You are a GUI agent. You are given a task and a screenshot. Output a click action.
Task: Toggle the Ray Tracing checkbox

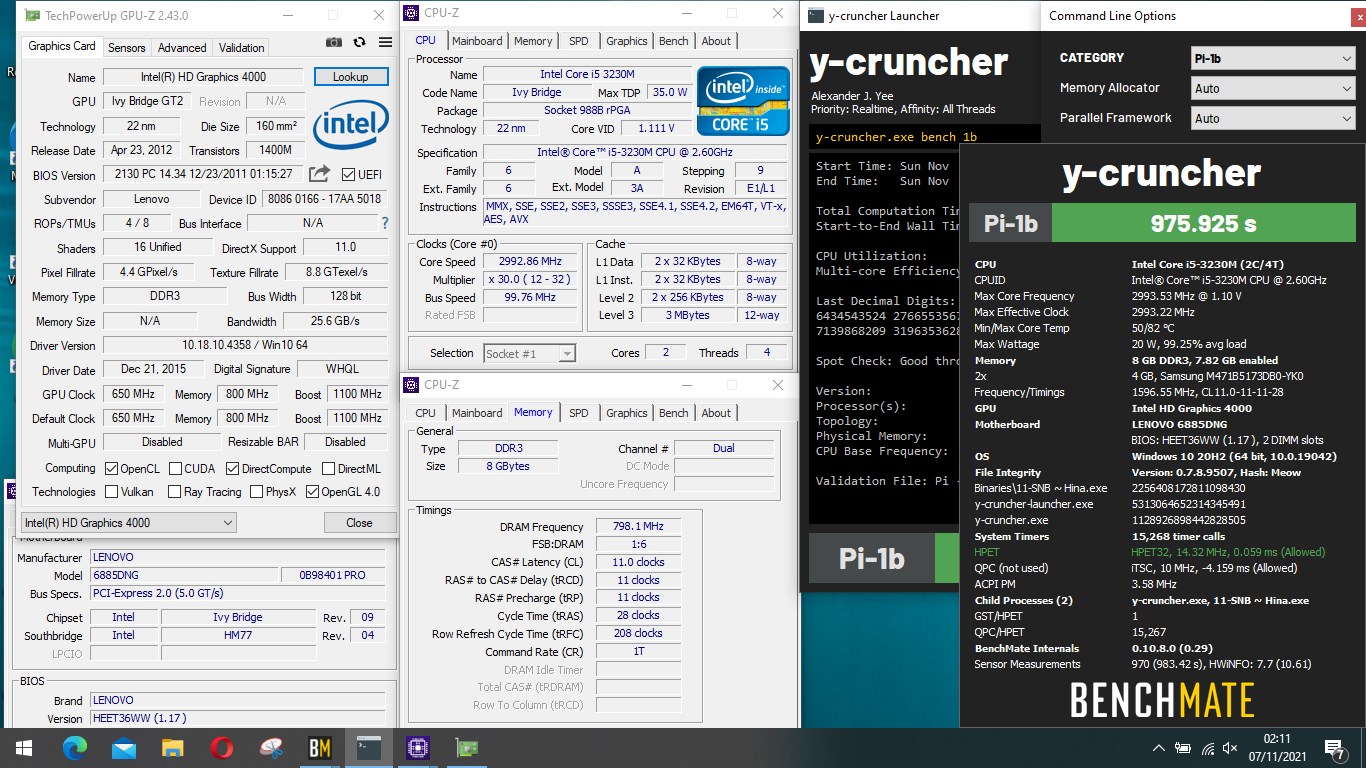(x=175, y=492)
